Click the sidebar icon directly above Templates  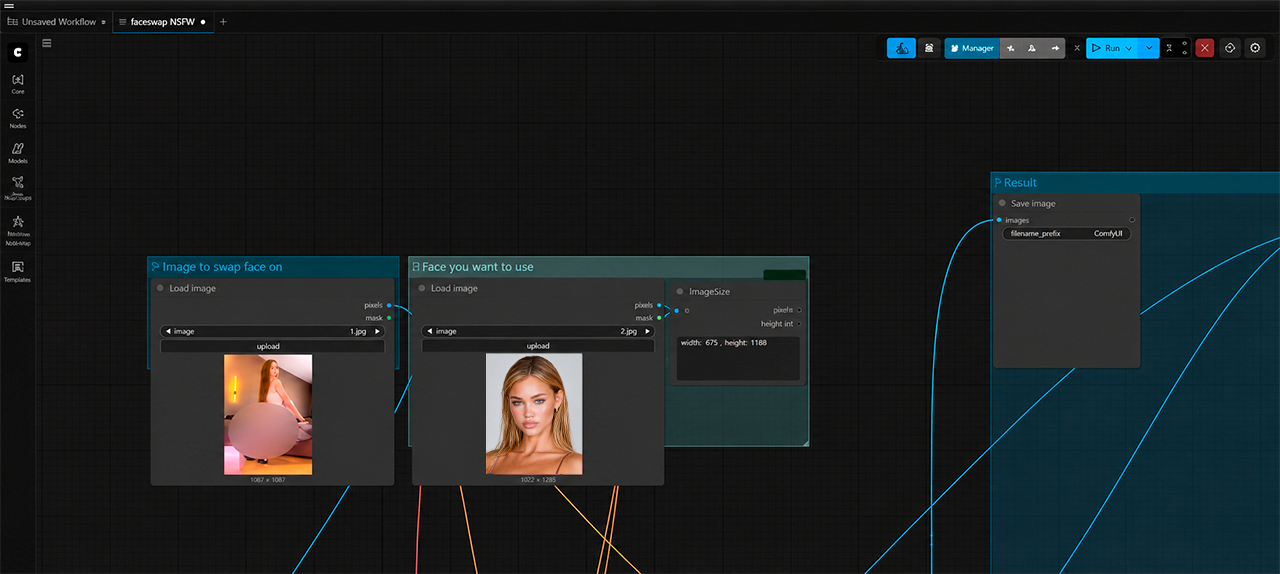(18, 230)
